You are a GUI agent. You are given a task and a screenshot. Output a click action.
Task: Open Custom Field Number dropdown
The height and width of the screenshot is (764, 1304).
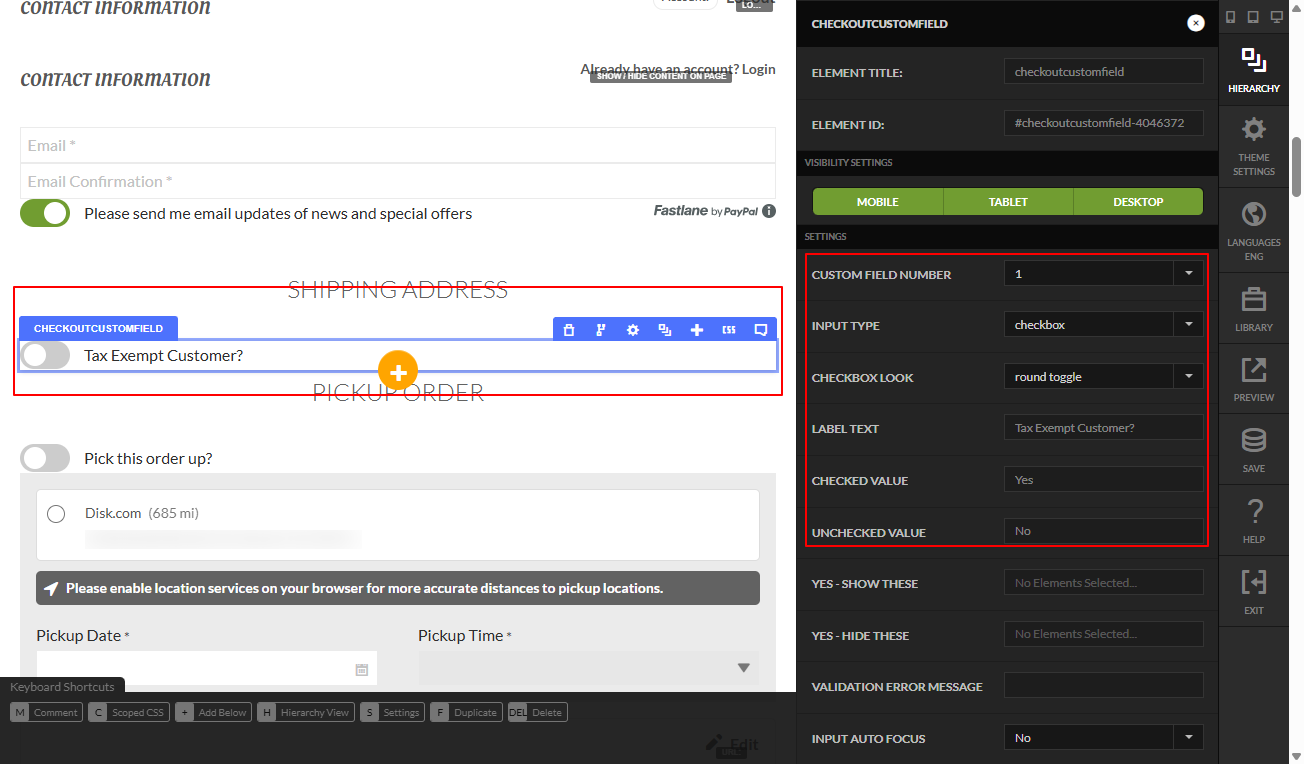pos(1103,273)
